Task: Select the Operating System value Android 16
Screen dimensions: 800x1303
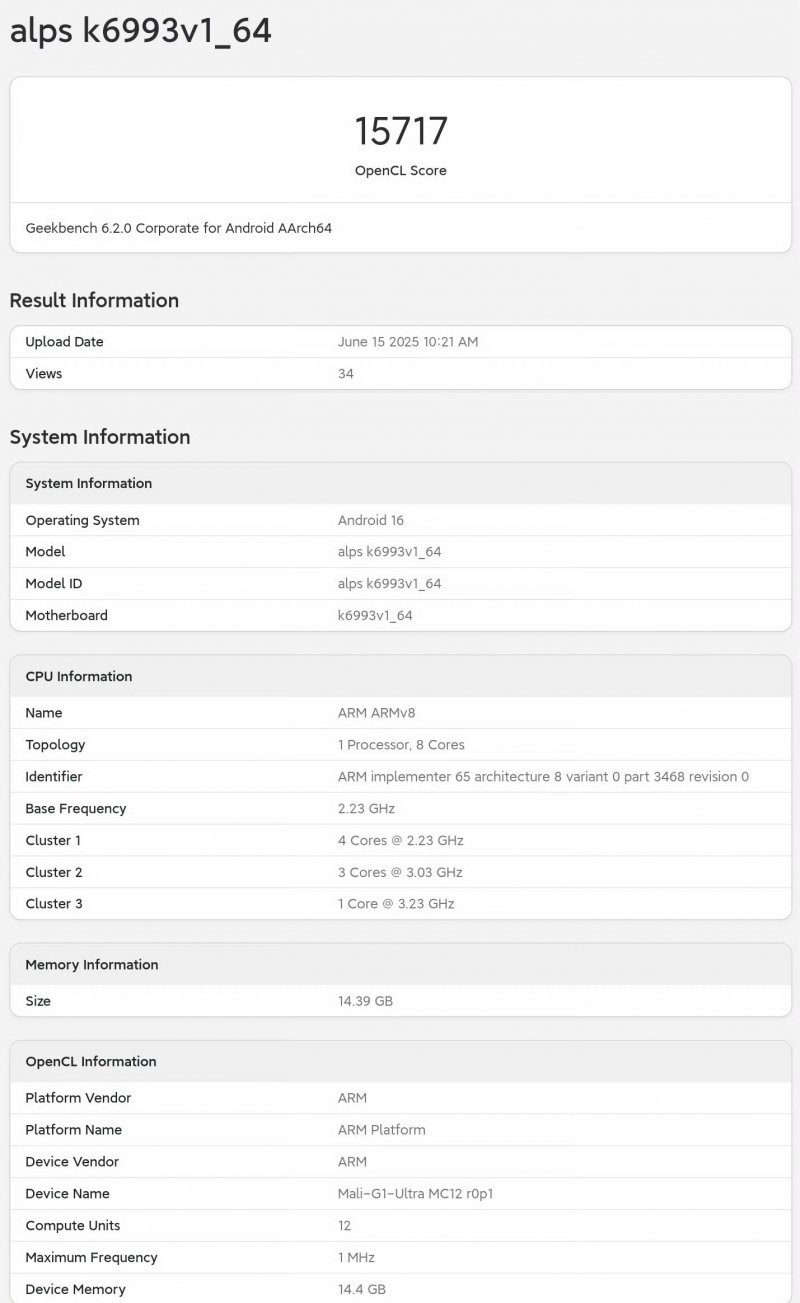Action: pyautogui.click(x=372, y=520)
